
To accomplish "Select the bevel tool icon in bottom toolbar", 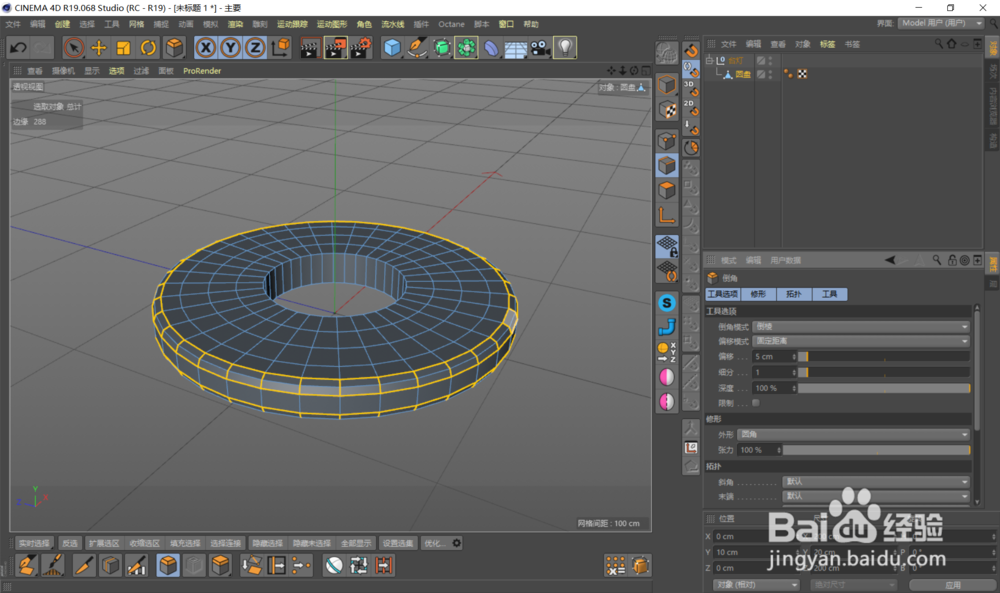I will click(x=167, y=566).
